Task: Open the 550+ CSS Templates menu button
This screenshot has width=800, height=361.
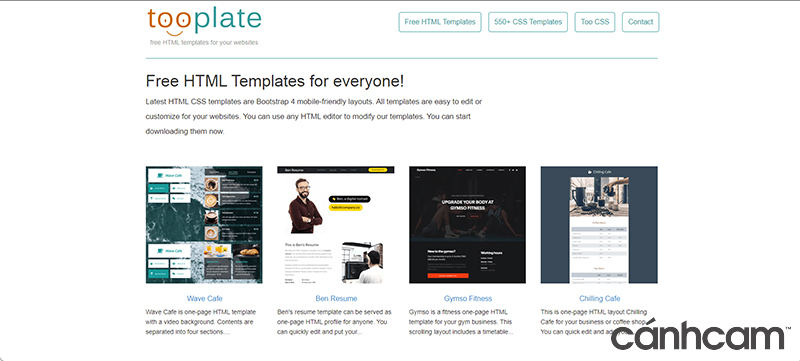Action: pos(528,22)
